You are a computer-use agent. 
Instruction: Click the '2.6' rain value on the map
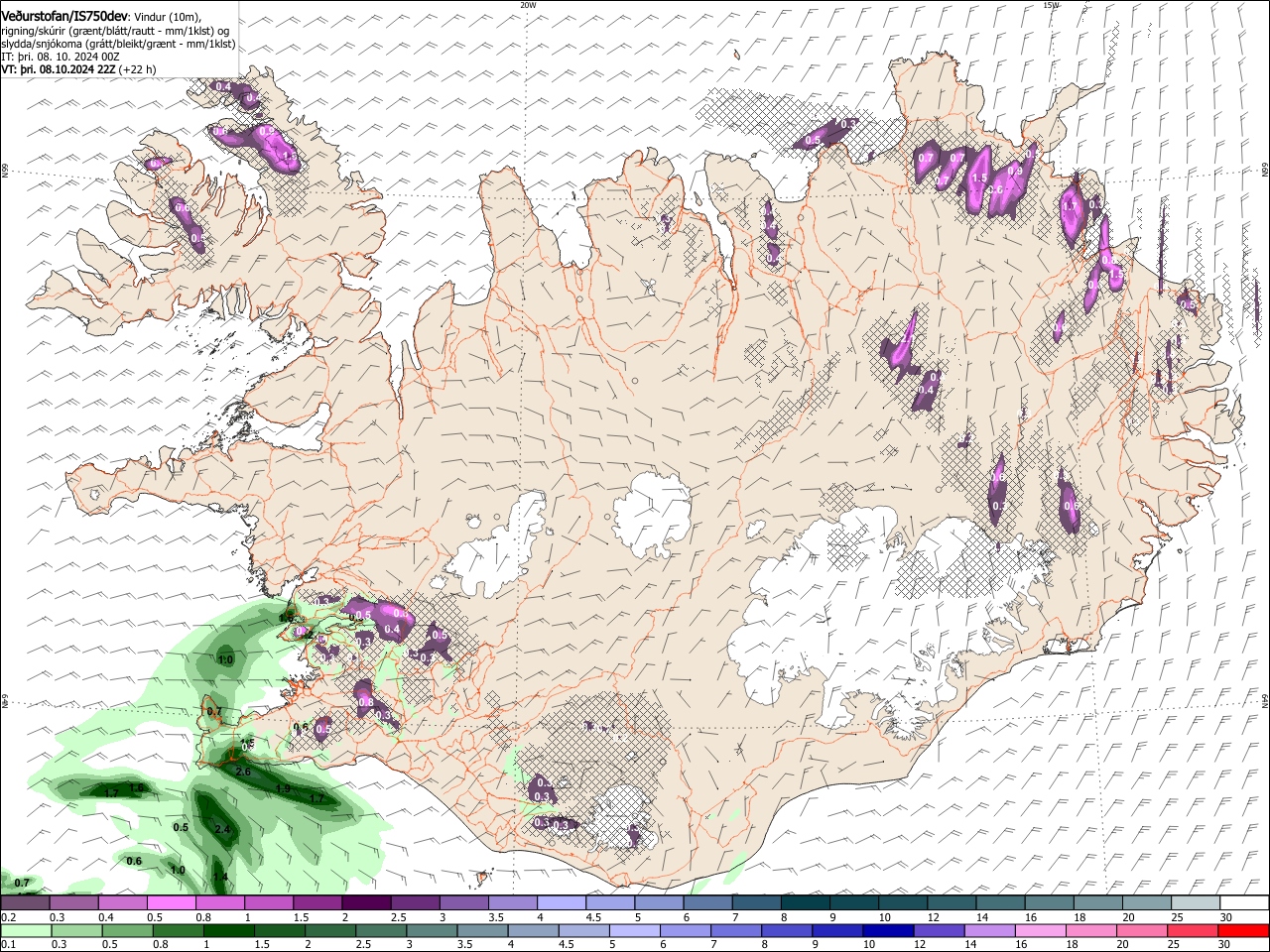click(x=245, y=771)
